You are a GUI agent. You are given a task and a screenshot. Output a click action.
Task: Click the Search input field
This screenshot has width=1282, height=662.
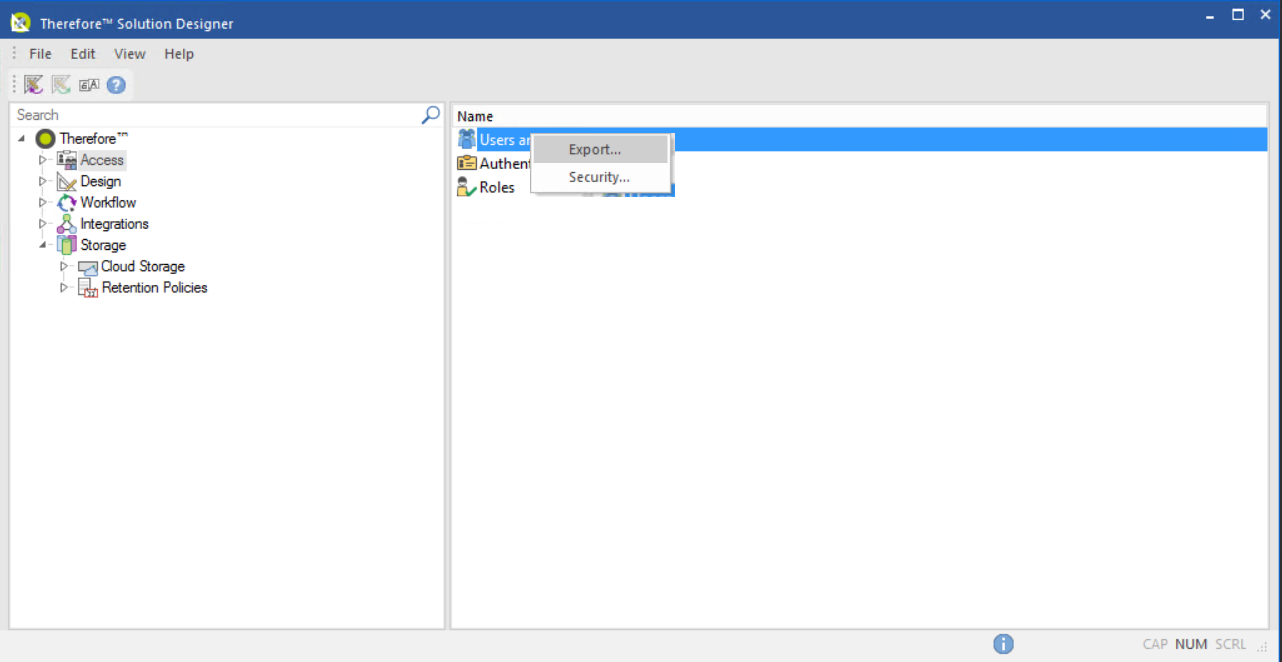215,115
